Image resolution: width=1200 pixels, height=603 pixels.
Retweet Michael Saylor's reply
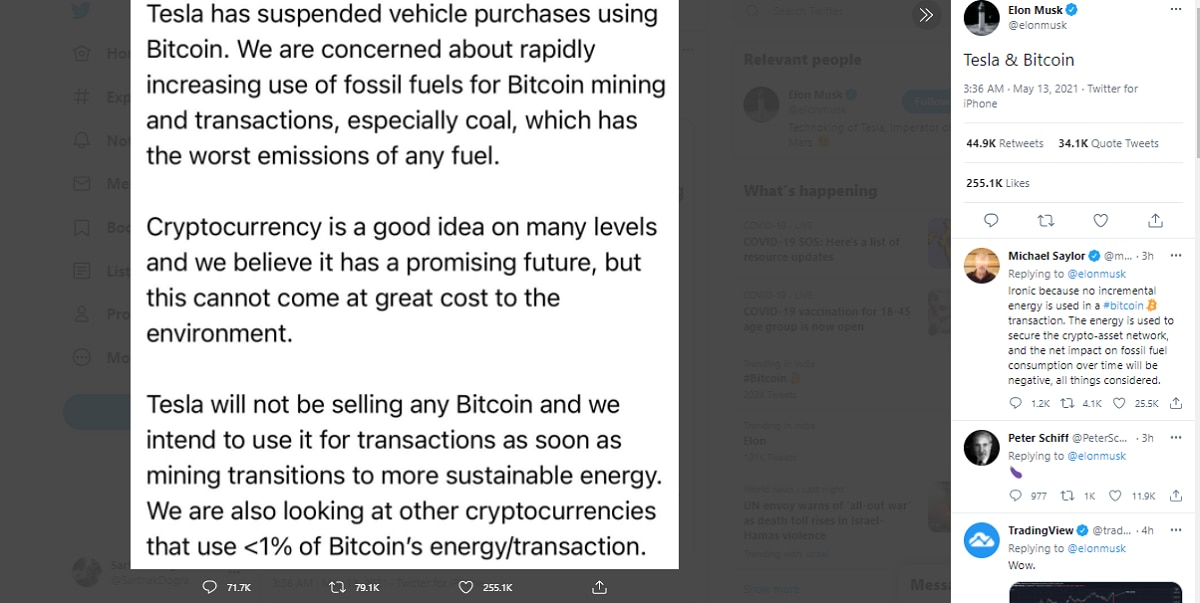tap(1069, 403)
